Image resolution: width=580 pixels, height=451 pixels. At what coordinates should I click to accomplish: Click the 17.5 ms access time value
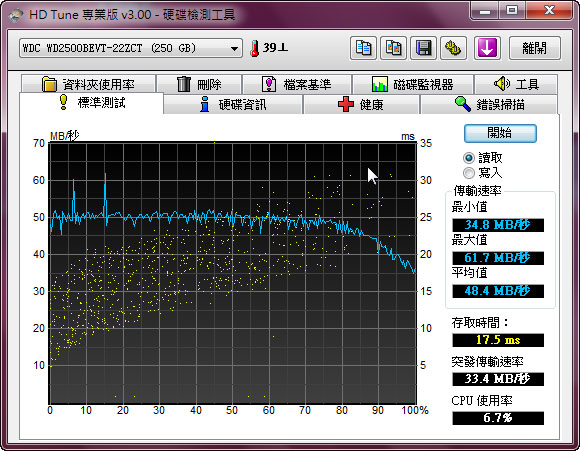click(498, 340)
